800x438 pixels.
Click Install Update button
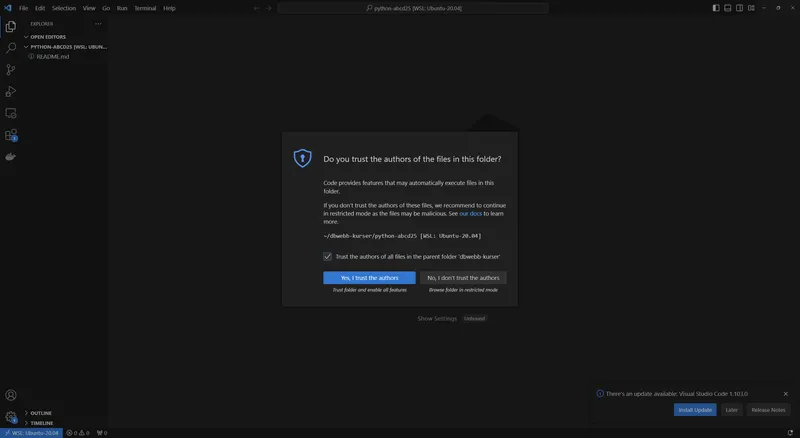pos(695,410)
